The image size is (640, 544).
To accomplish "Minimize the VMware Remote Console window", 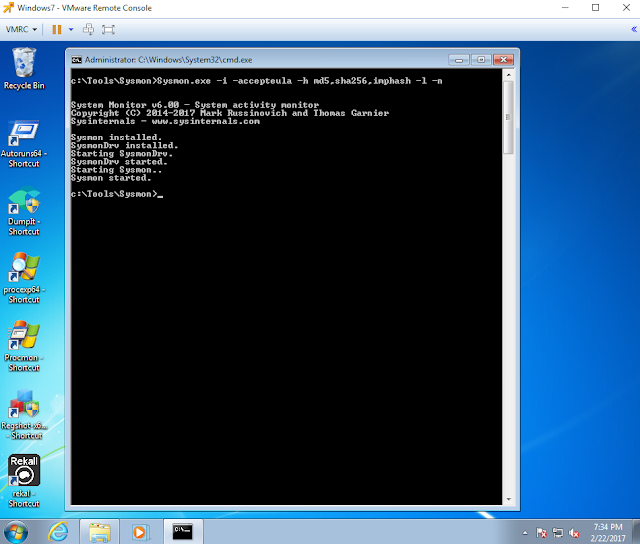I will click(565, 8).
